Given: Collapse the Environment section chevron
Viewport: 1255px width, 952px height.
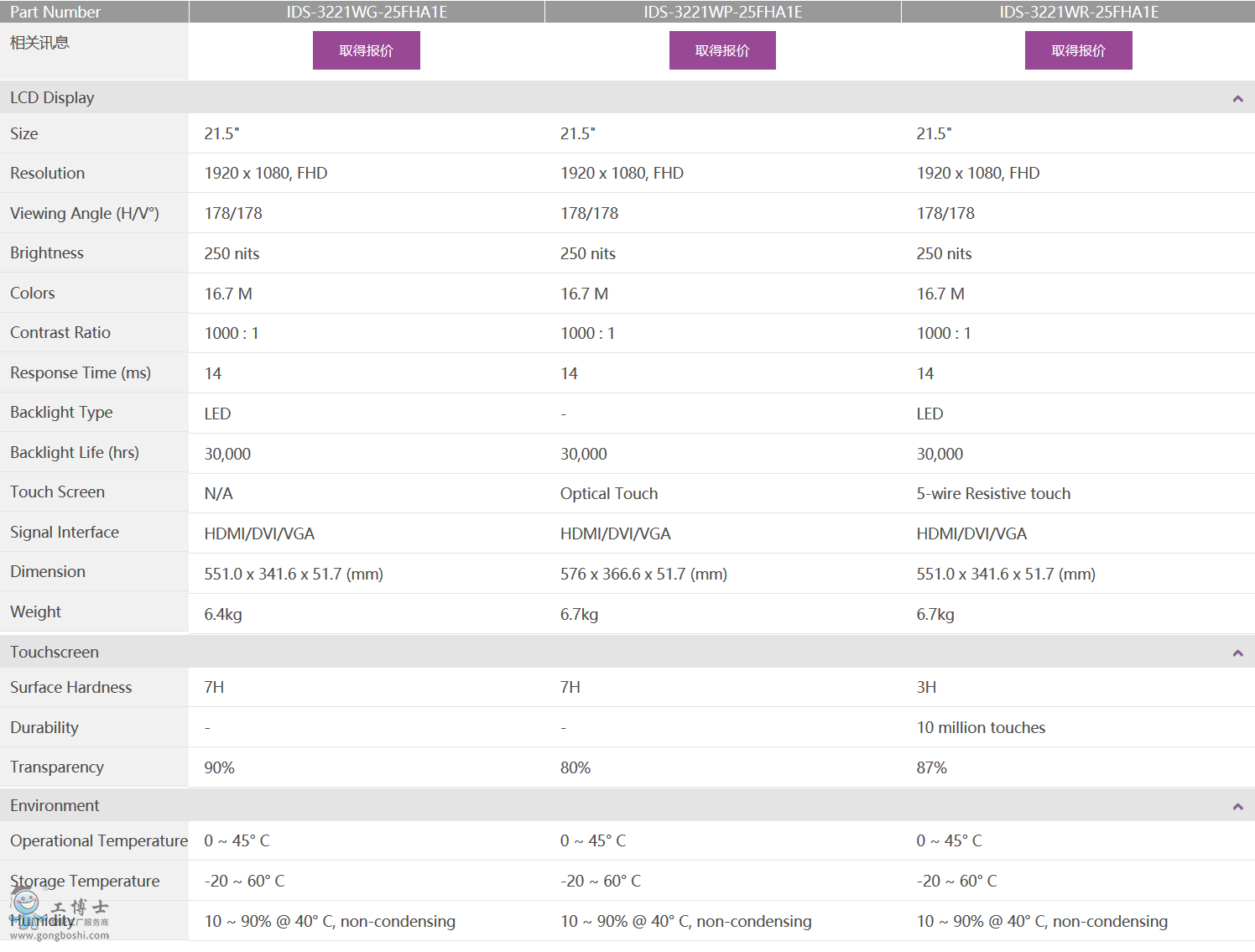Looking at the screenshot, I should [1237, 807].
